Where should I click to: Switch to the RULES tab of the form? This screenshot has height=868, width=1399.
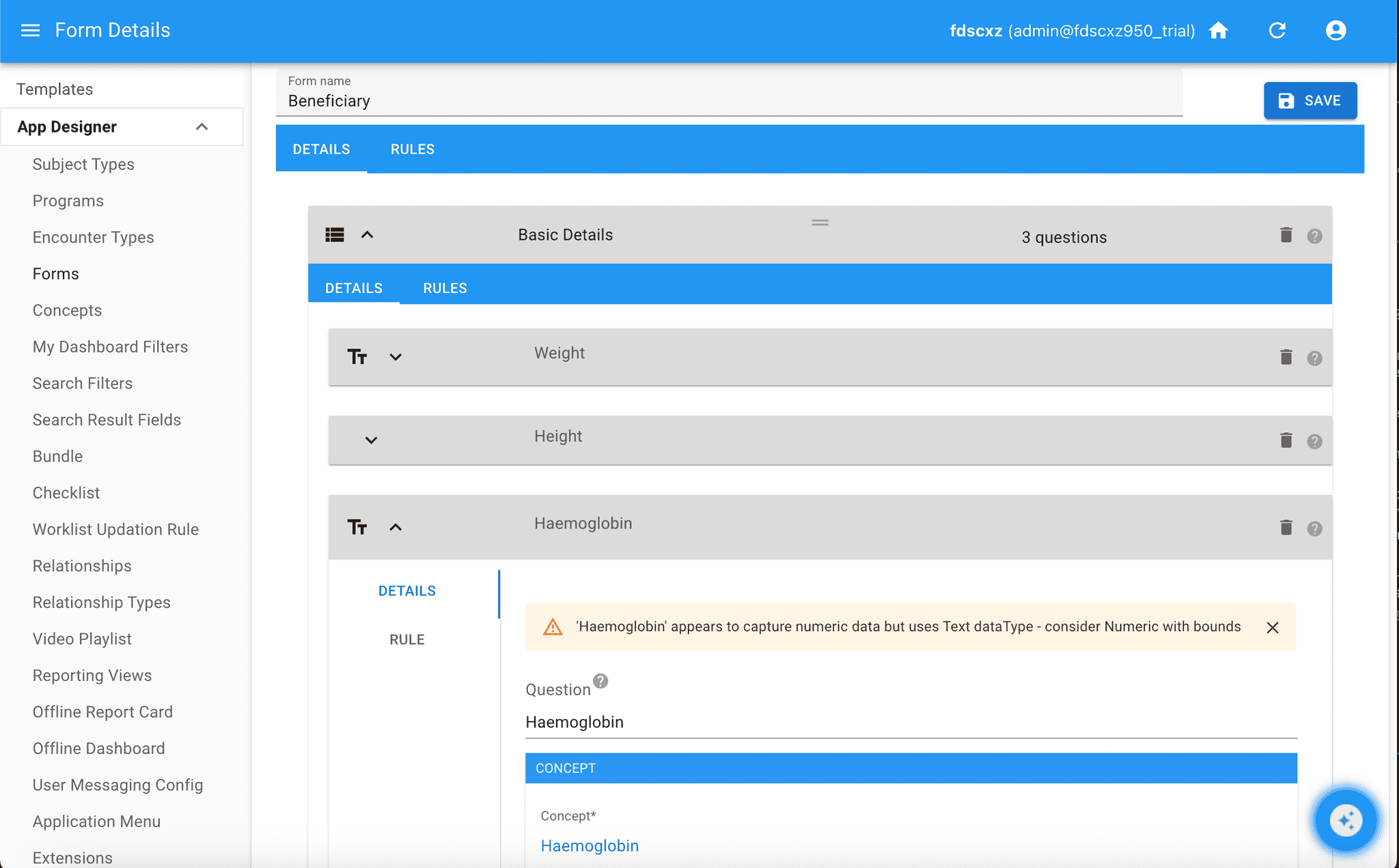(413, 148)
